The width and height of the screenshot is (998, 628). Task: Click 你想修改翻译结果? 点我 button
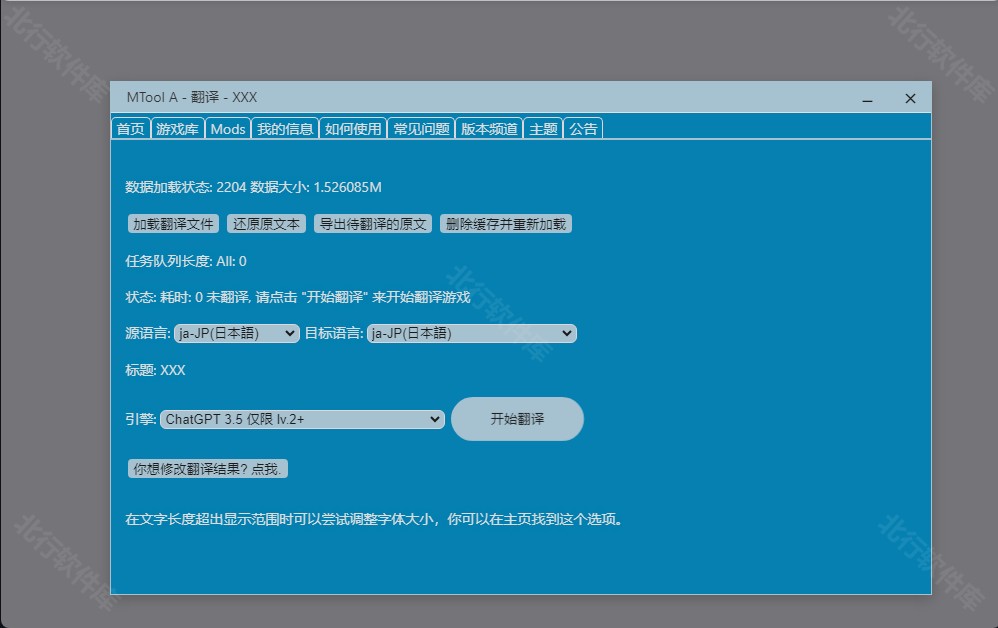[x=208, y=468]
